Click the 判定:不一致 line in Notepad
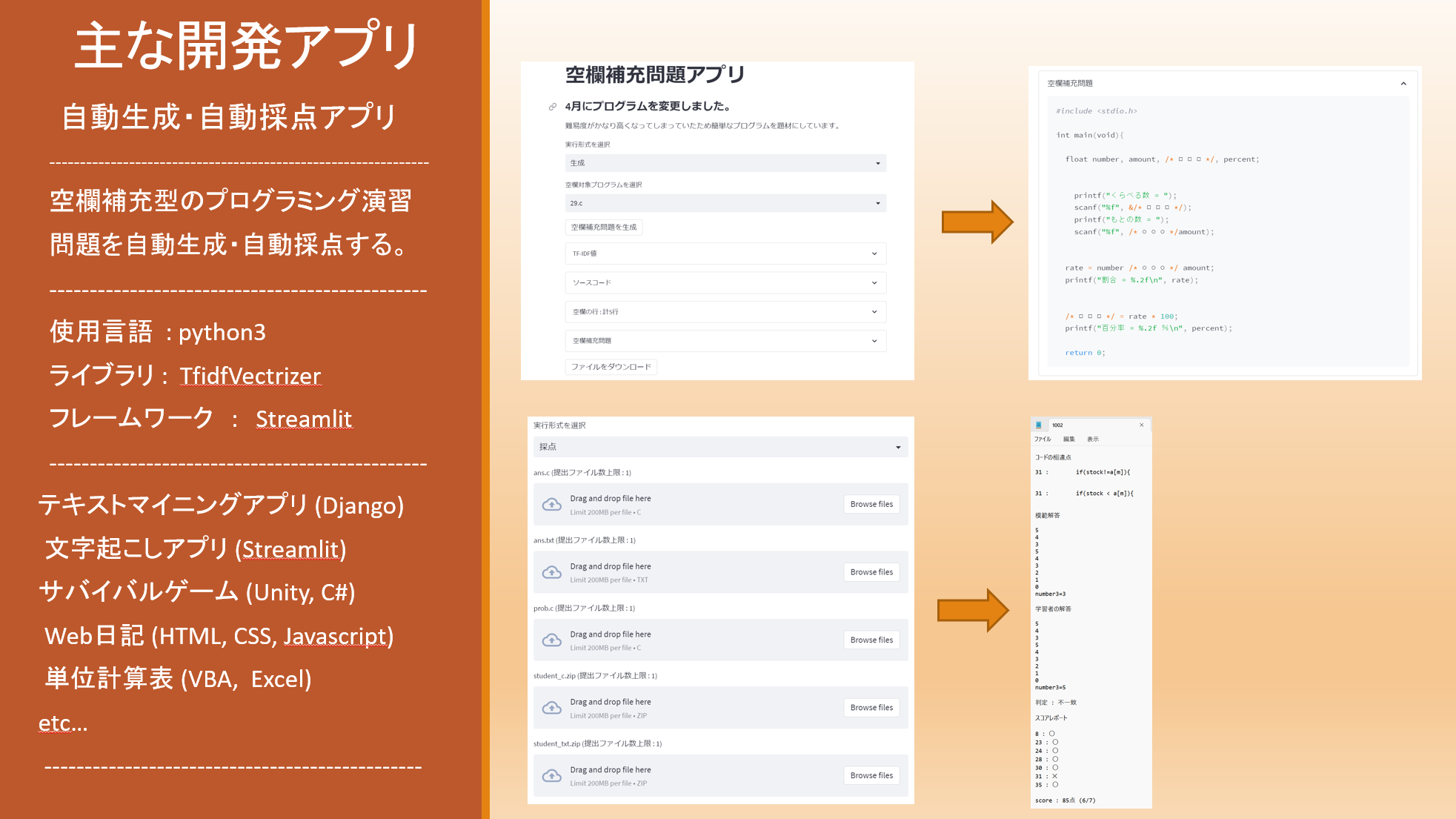Viewport: 1456px width, 819px height. click(1055, 703)
